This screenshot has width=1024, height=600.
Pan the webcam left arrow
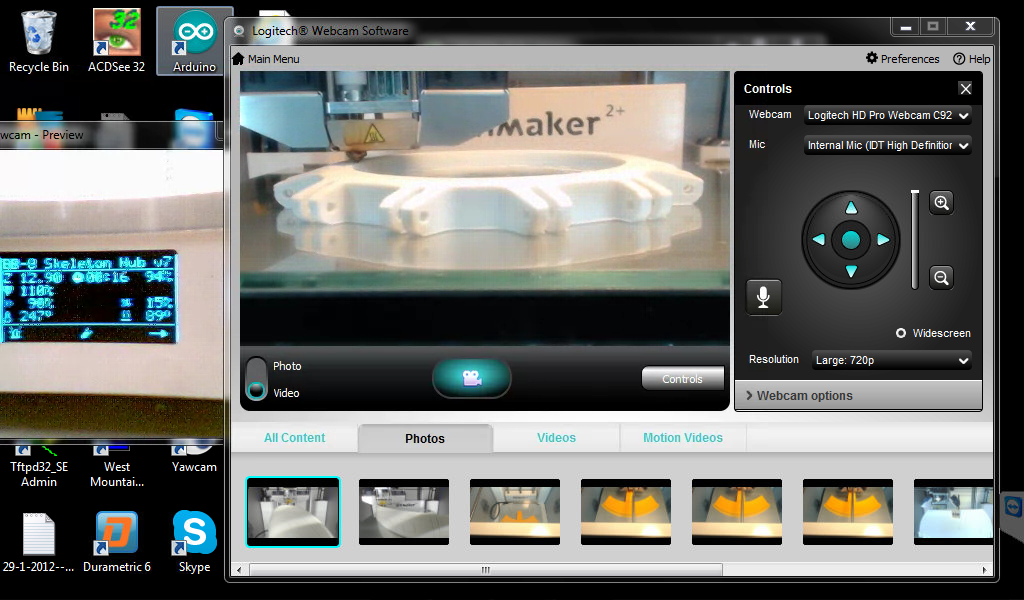[819, 240]
